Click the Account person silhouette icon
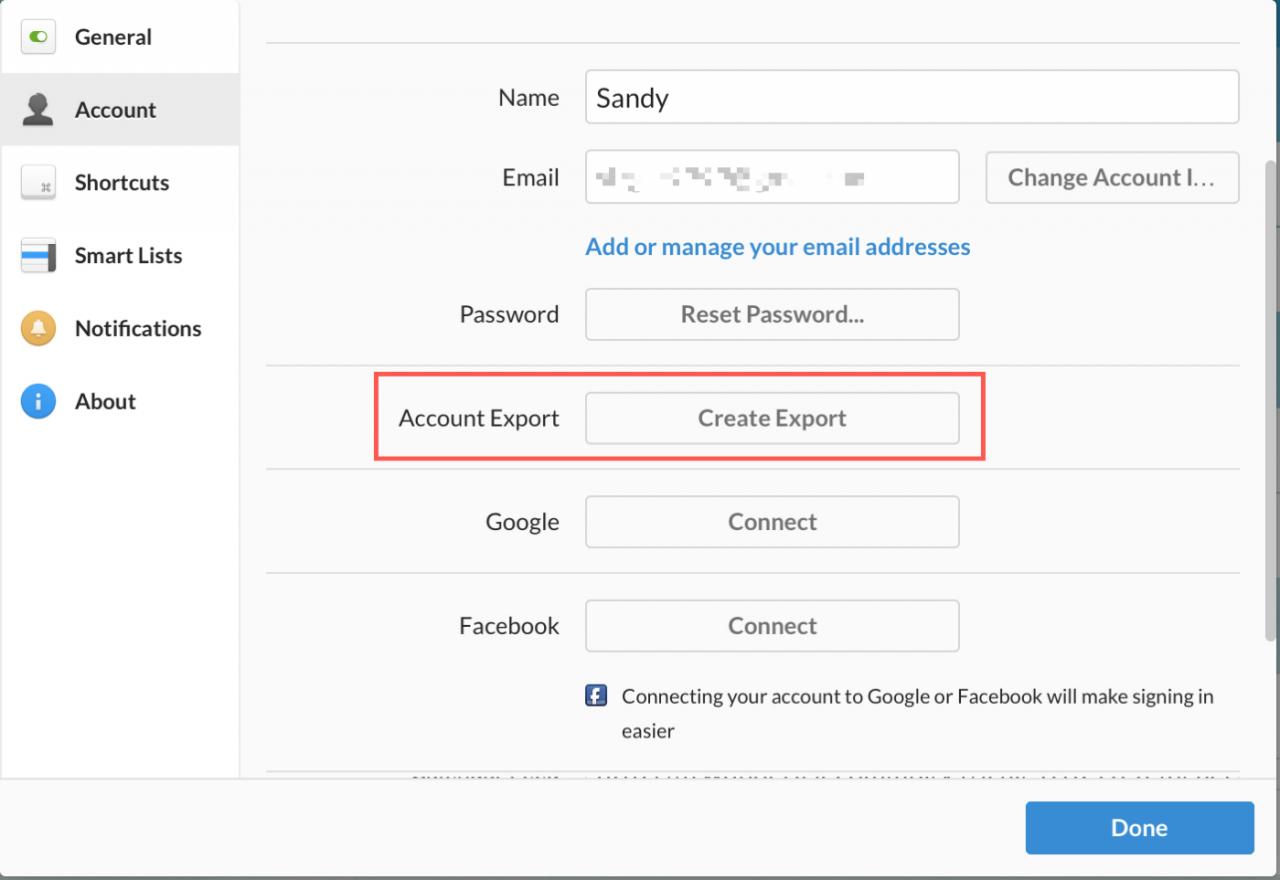 tap(38, 110)
